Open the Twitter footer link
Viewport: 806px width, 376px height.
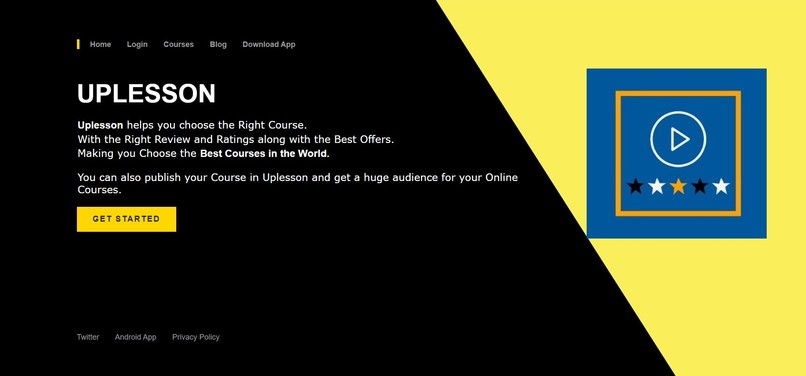pos(88,337)
